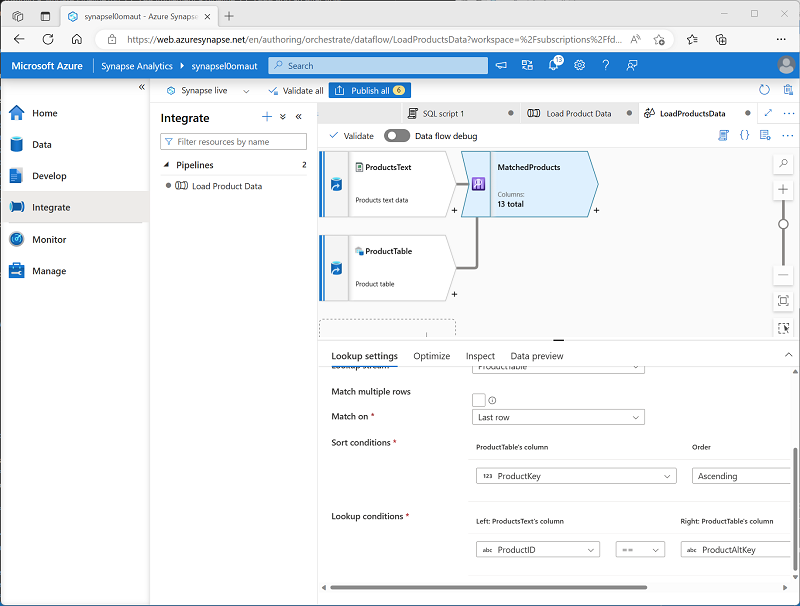Collapse the Pipelines tree group
Image resolution: width=800 pixels, height=606 pixels.
click(x=166, y=165)
